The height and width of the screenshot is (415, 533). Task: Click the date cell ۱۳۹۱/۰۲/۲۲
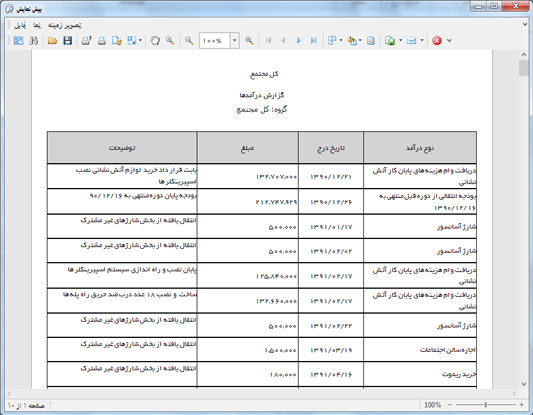click(x=331, y=326)
